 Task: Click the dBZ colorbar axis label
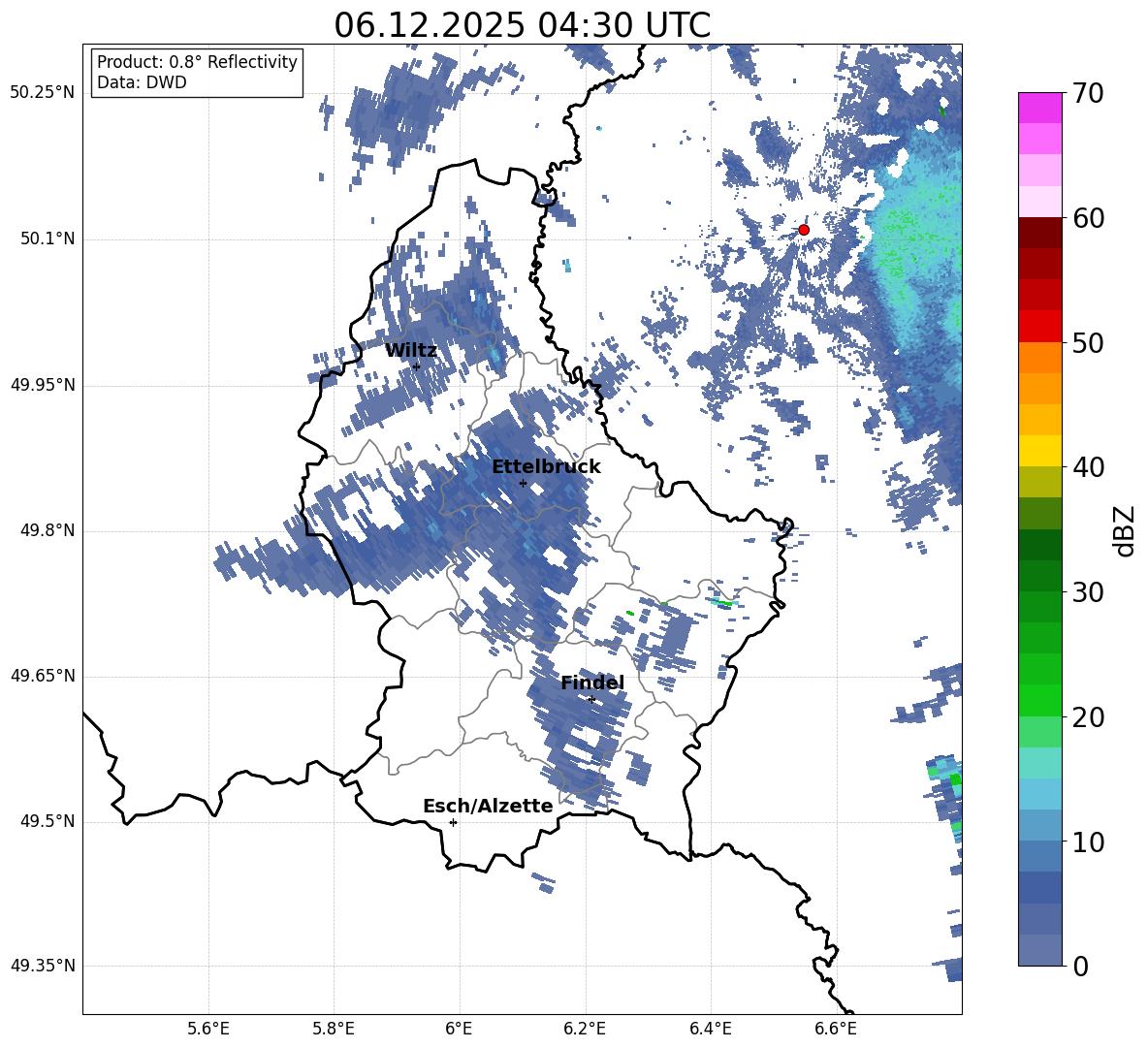tap(1126, 530)
